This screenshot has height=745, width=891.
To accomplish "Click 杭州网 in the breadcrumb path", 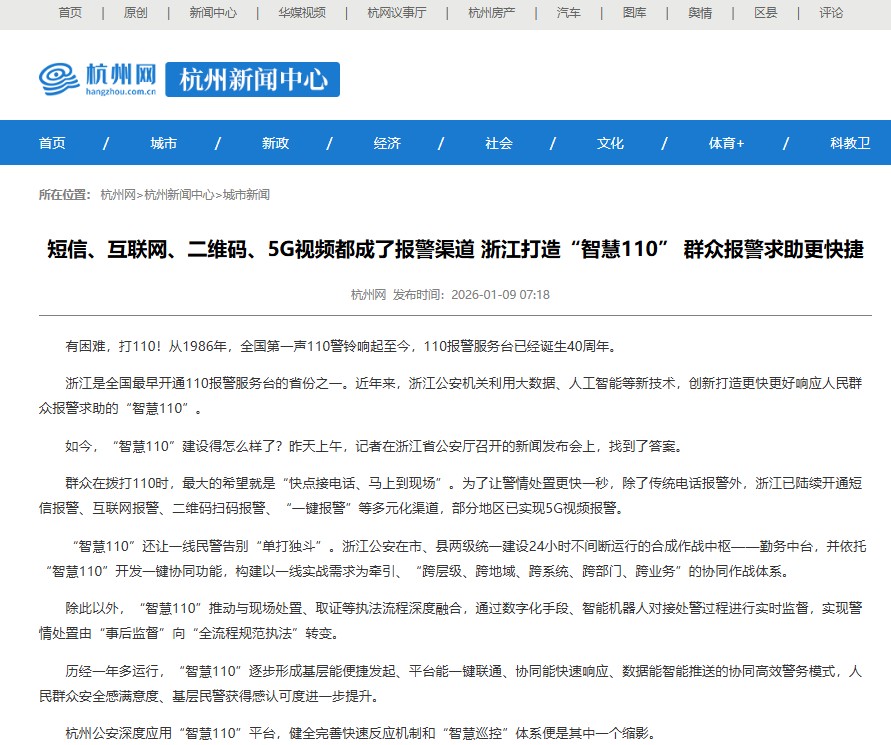I will [118, 195].
